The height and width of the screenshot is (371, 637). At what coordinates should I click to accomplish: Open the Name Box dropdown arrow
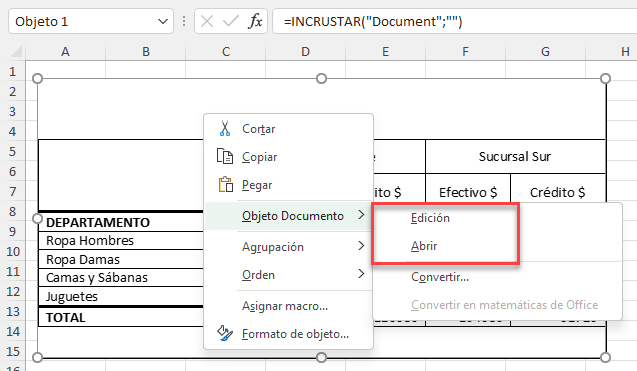click(x=162, y=21)
